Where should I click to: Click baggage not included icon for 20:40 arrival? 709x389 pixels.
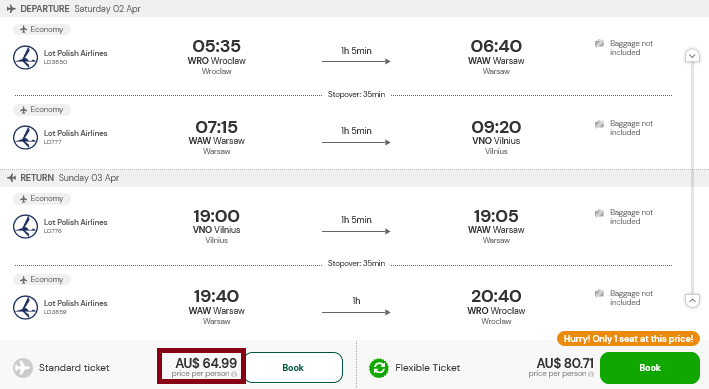tap(600, 294)
